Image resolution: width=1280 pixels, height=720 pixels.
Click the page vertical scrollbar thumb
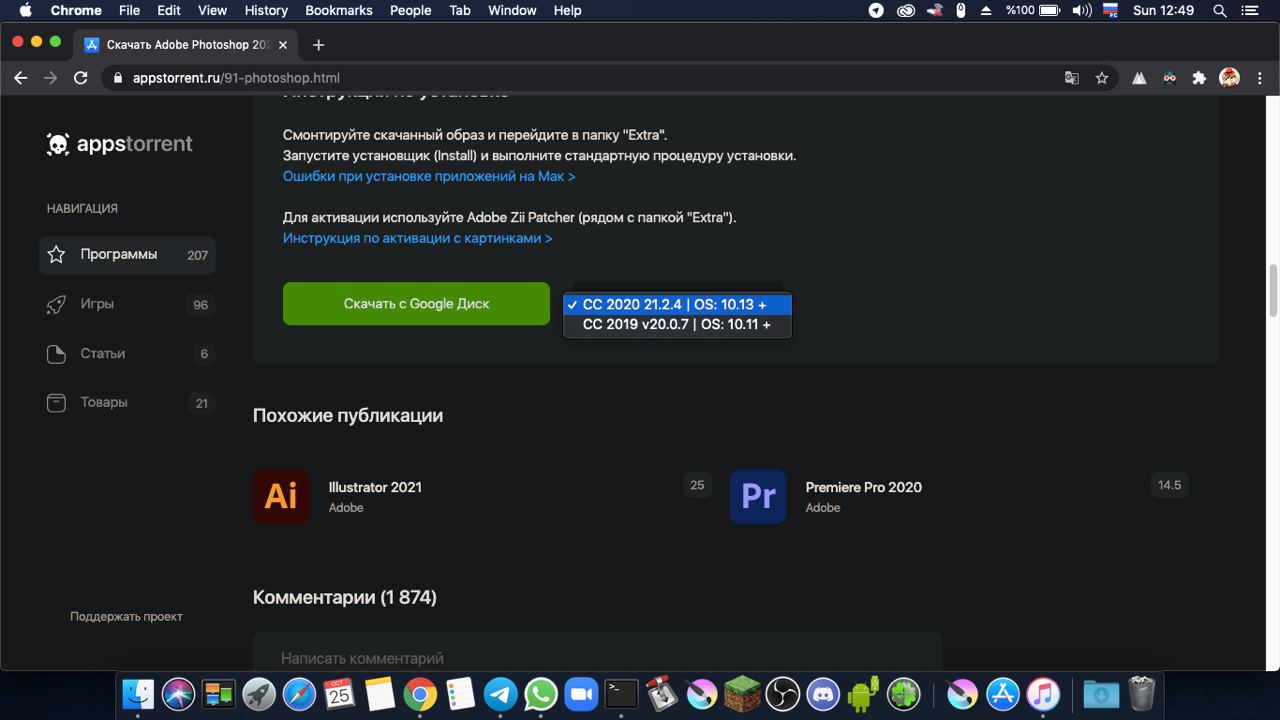pos(1273,290)
